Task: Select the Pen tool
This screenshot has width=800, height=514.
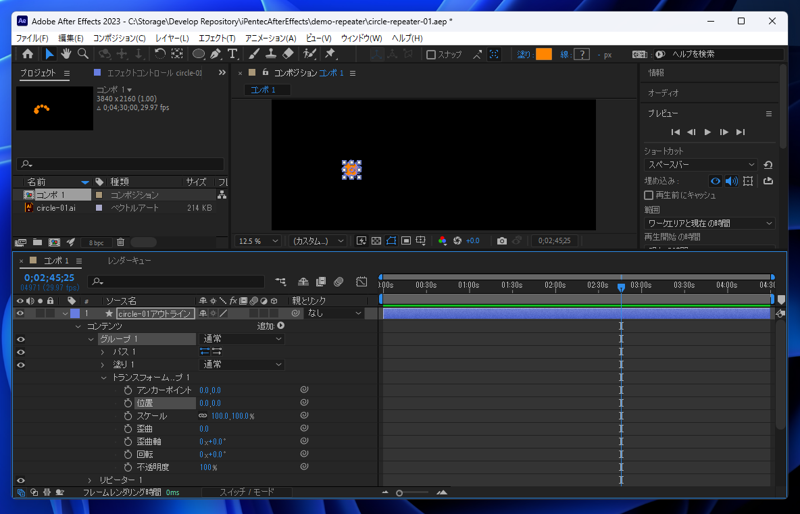Action: [215, 54]
